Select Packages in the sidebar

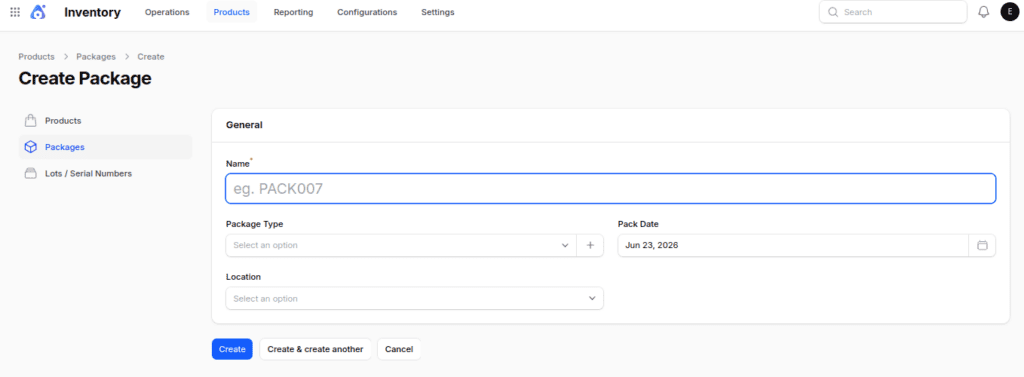[105, 147]
